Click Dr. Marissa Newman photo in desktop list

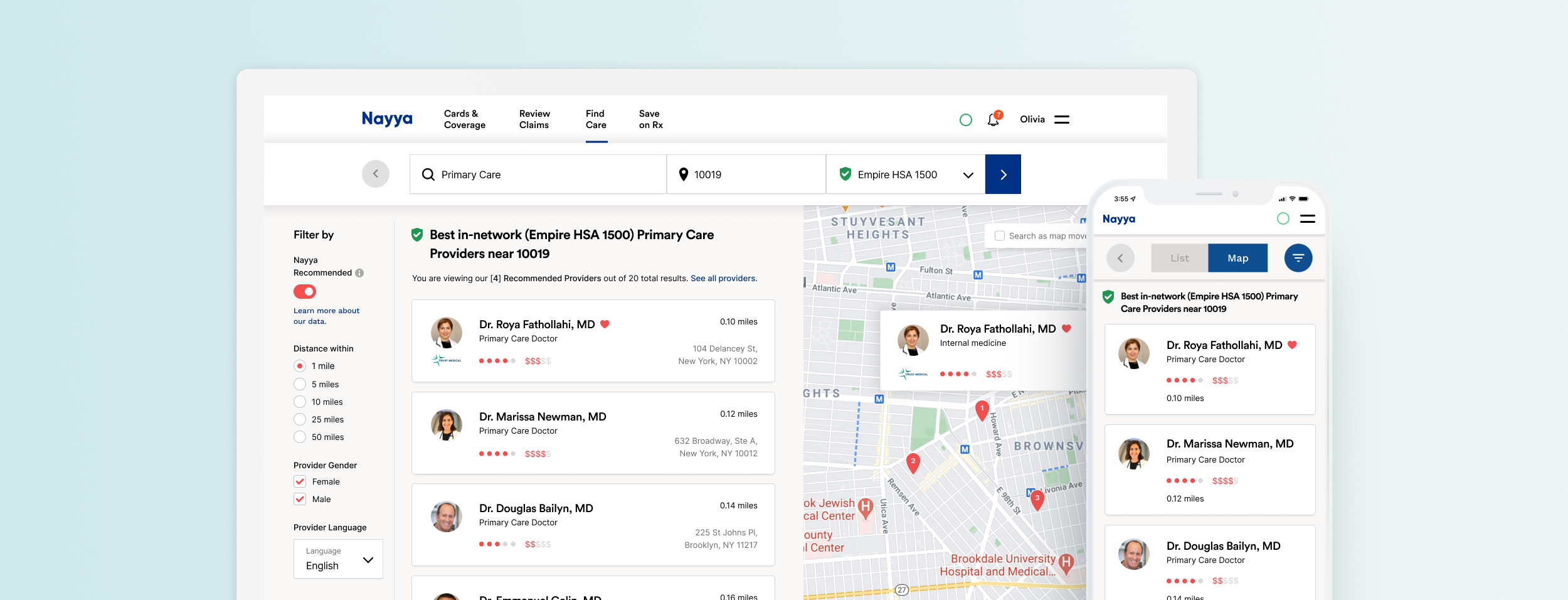point(447,425)
